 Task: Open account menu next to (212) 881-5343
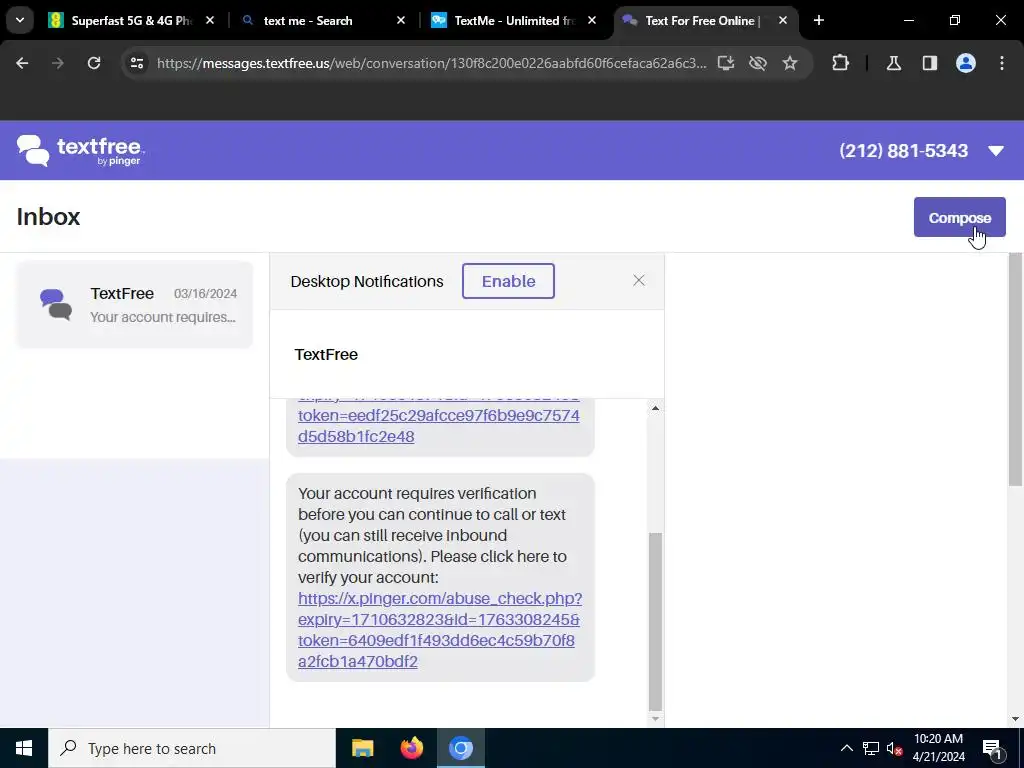tap(996, 151)
